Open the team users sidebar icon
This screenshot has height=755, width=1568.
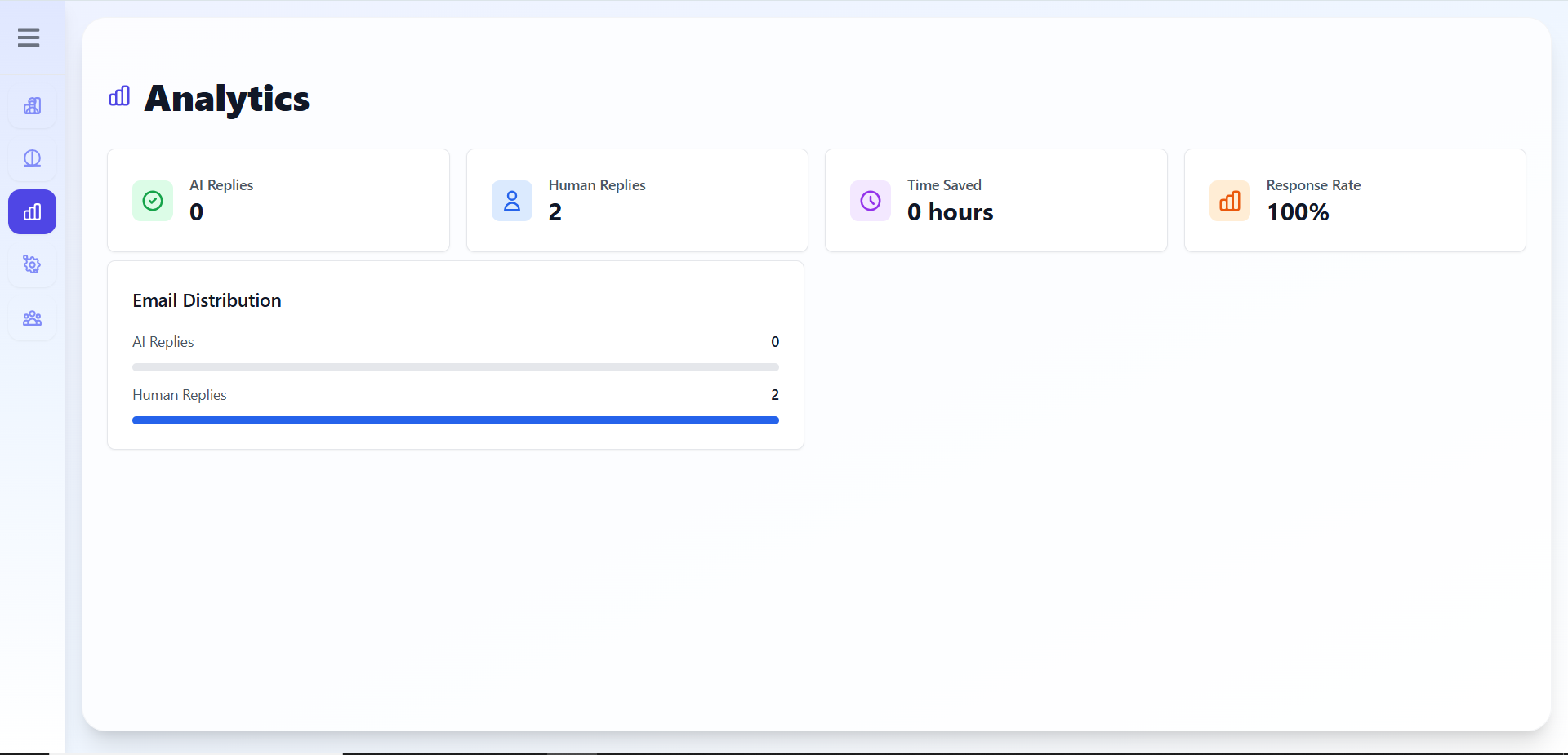(x=32, y=318)
